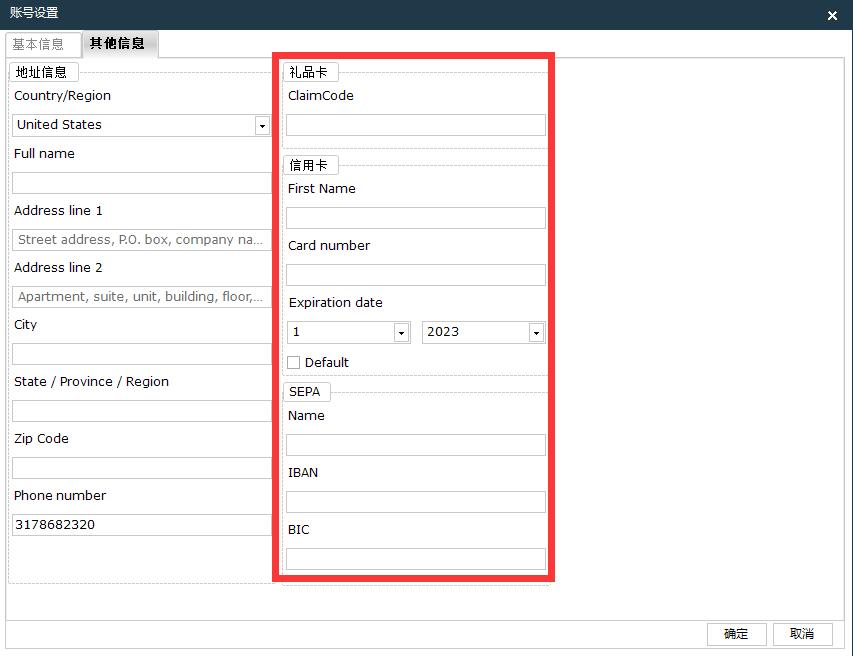Click the Full name input field
Screen dimensions: 853x656
pos(140,181)
